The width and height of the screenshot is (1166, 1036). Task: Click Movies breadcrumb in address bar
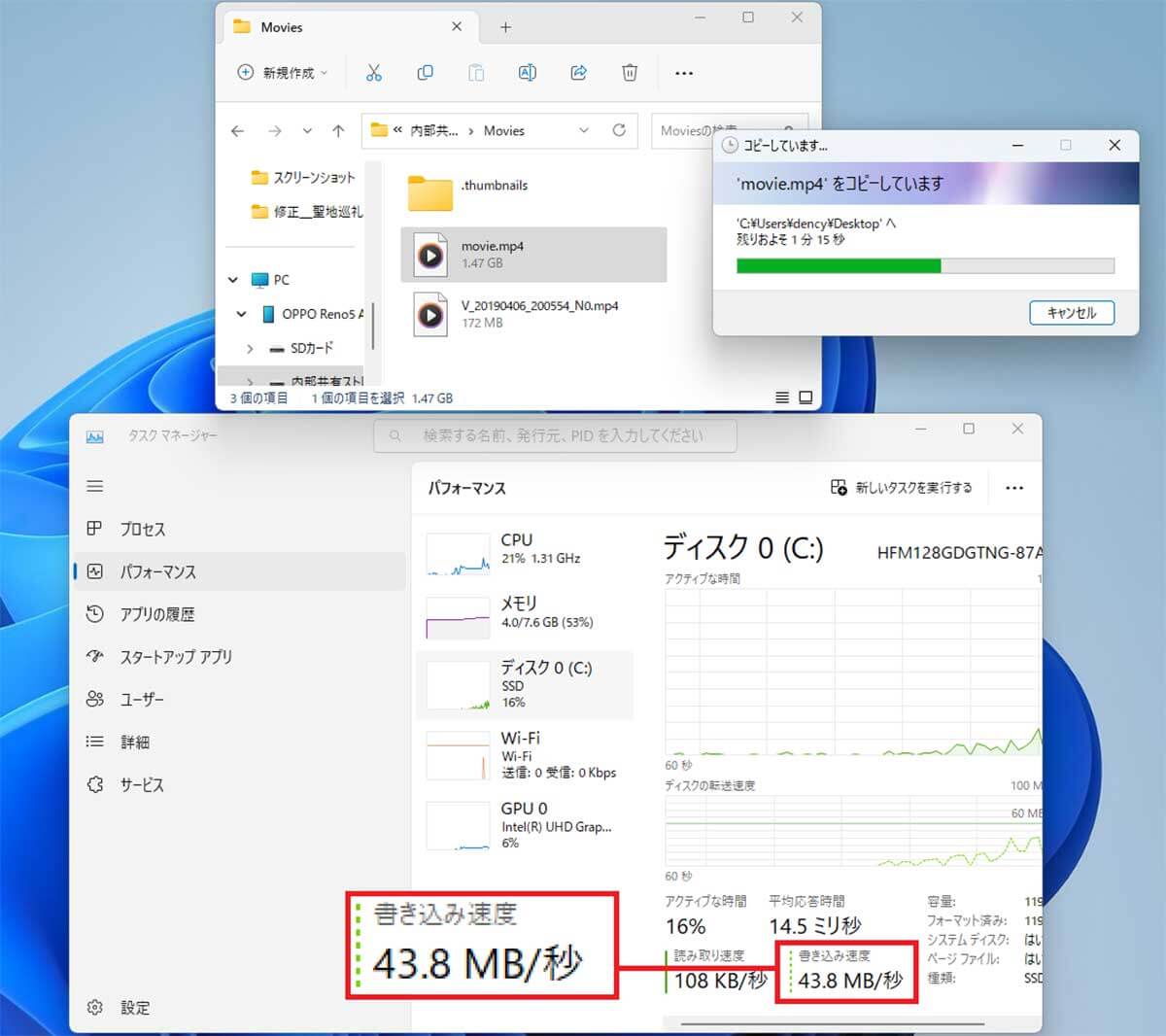(504, 130)
